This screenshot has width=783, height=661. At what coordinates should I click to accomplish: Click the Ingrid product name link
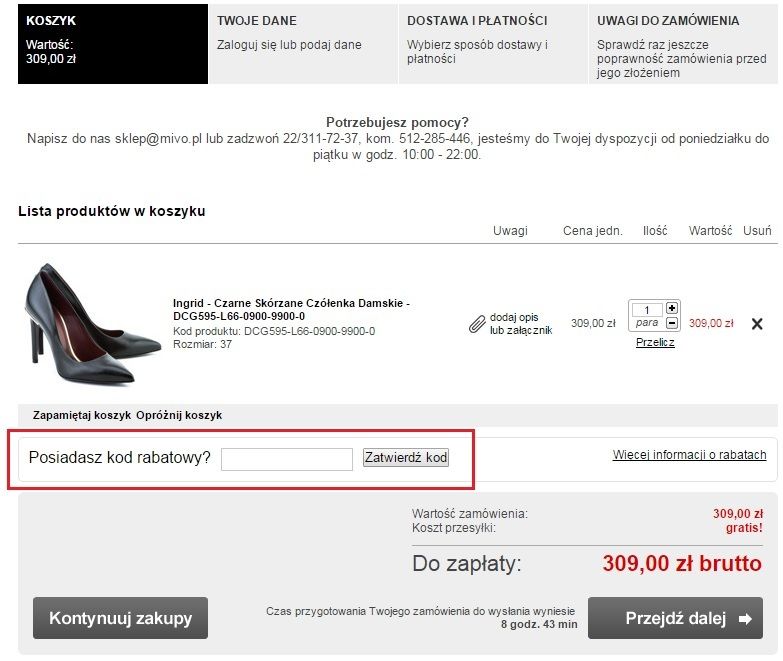pos(291,310)
